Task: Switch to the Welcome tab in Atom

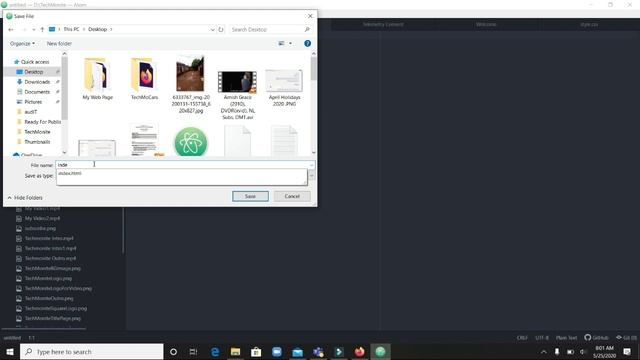Action: (486, 24)
